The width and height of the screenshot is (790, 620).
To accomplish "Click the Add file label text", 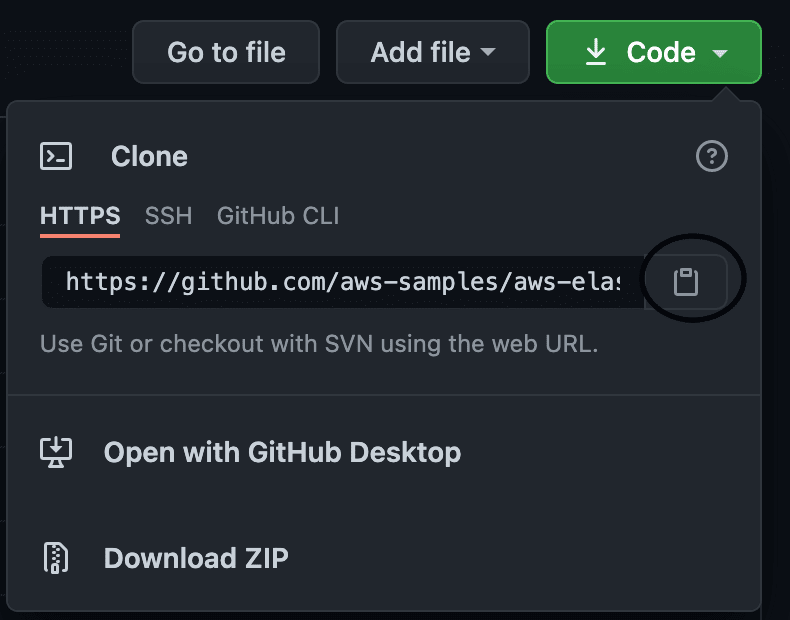I will pyautogui.click(x=420, y=52).
